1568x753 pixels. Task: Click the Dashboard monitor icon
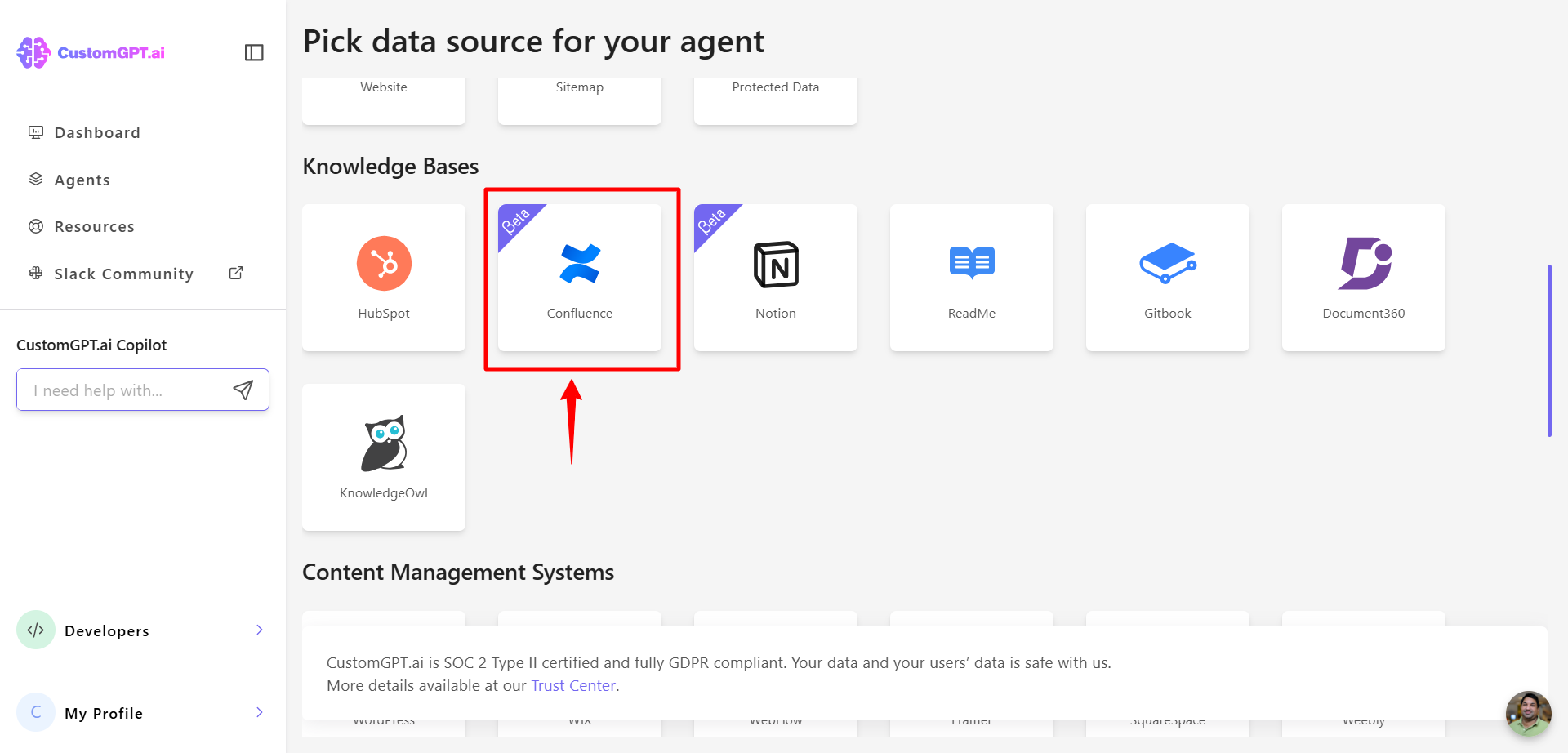tap(36, 132)
